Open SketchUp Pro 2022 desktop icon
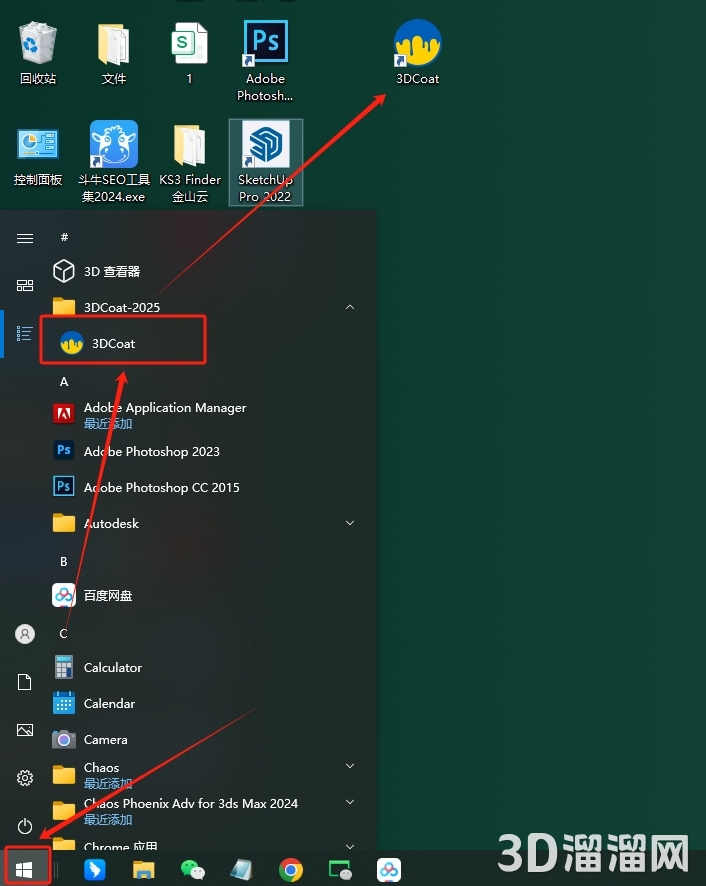This screenshot has width=706, height=886. (265, 160)
